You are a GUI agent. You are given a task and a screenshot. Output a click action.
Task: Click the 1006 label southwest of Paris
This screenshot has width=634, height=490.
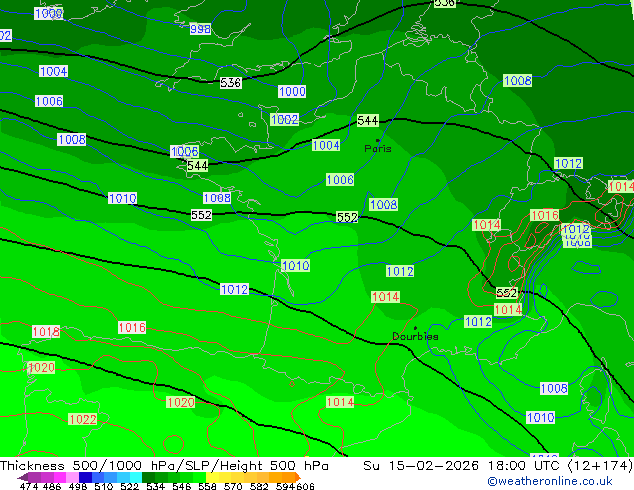[340, 180]
